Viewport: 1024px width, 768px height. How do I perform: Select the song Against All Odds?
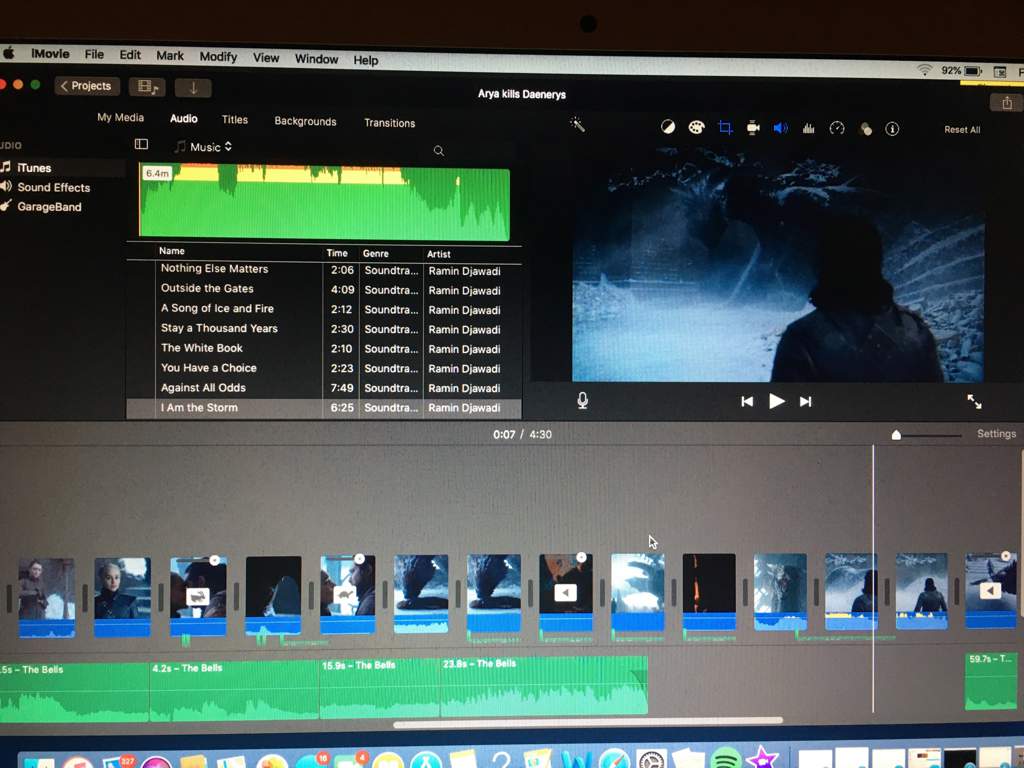(x=324, y=387)
